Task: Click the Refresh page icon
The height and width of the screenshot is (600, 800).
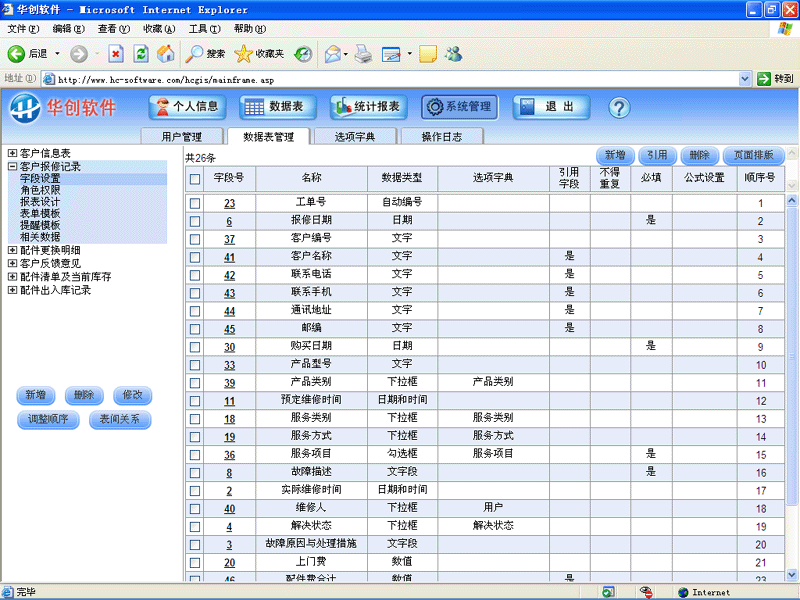Action: point(141,54)
